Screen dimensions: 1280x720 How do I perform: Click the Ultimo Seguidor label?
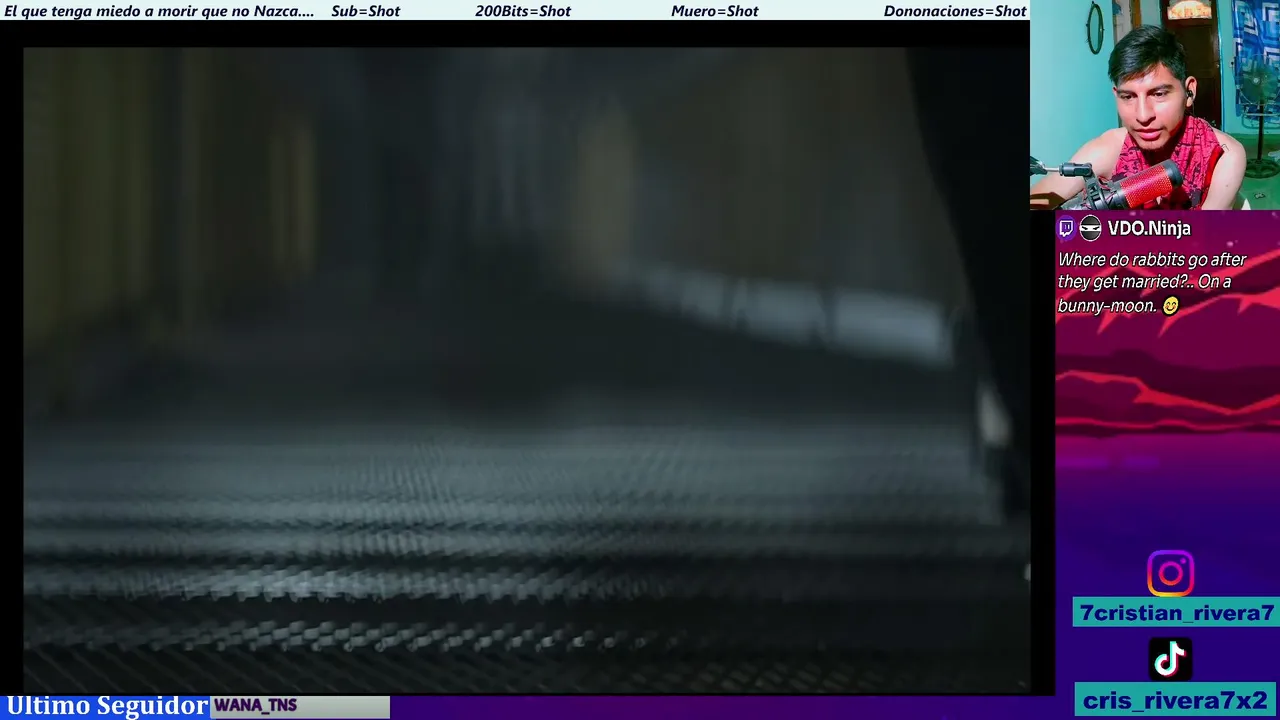[x=107, y=706]
